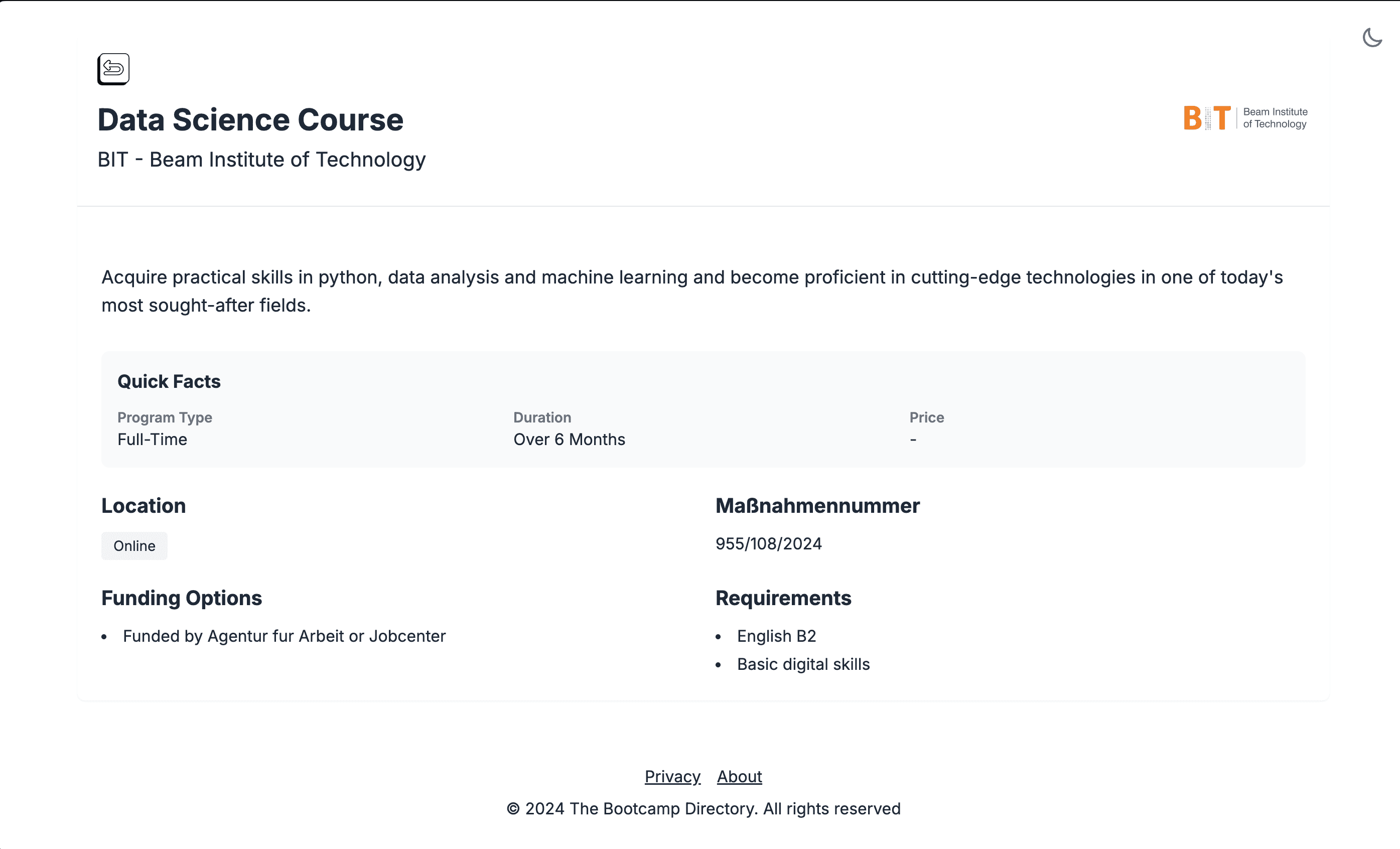The width and height of the screenshot is (1400, 849).
Task: Click the Over 6 Months duration value
Action: click(569, 439)
